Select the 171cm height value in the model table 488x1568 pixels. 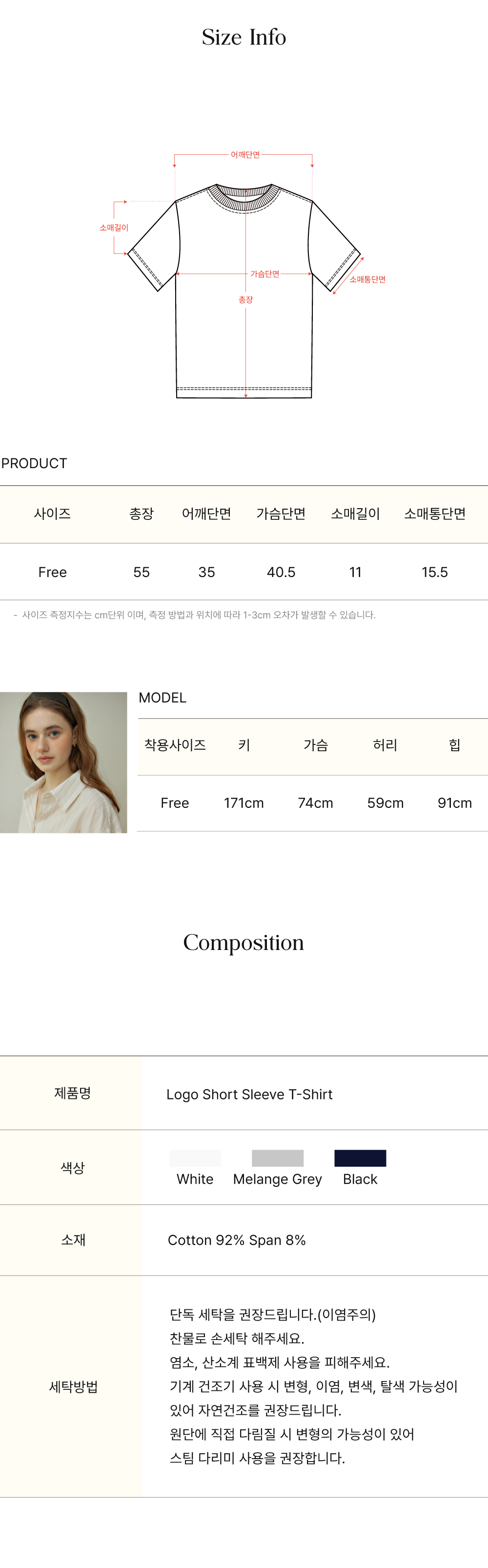tap(244, 803)
